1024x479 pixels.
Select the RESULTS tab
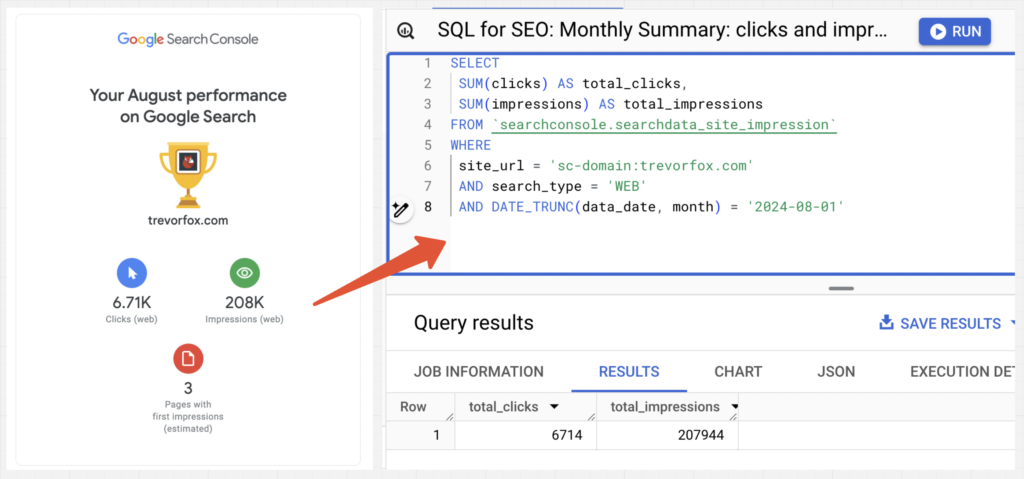629,372
